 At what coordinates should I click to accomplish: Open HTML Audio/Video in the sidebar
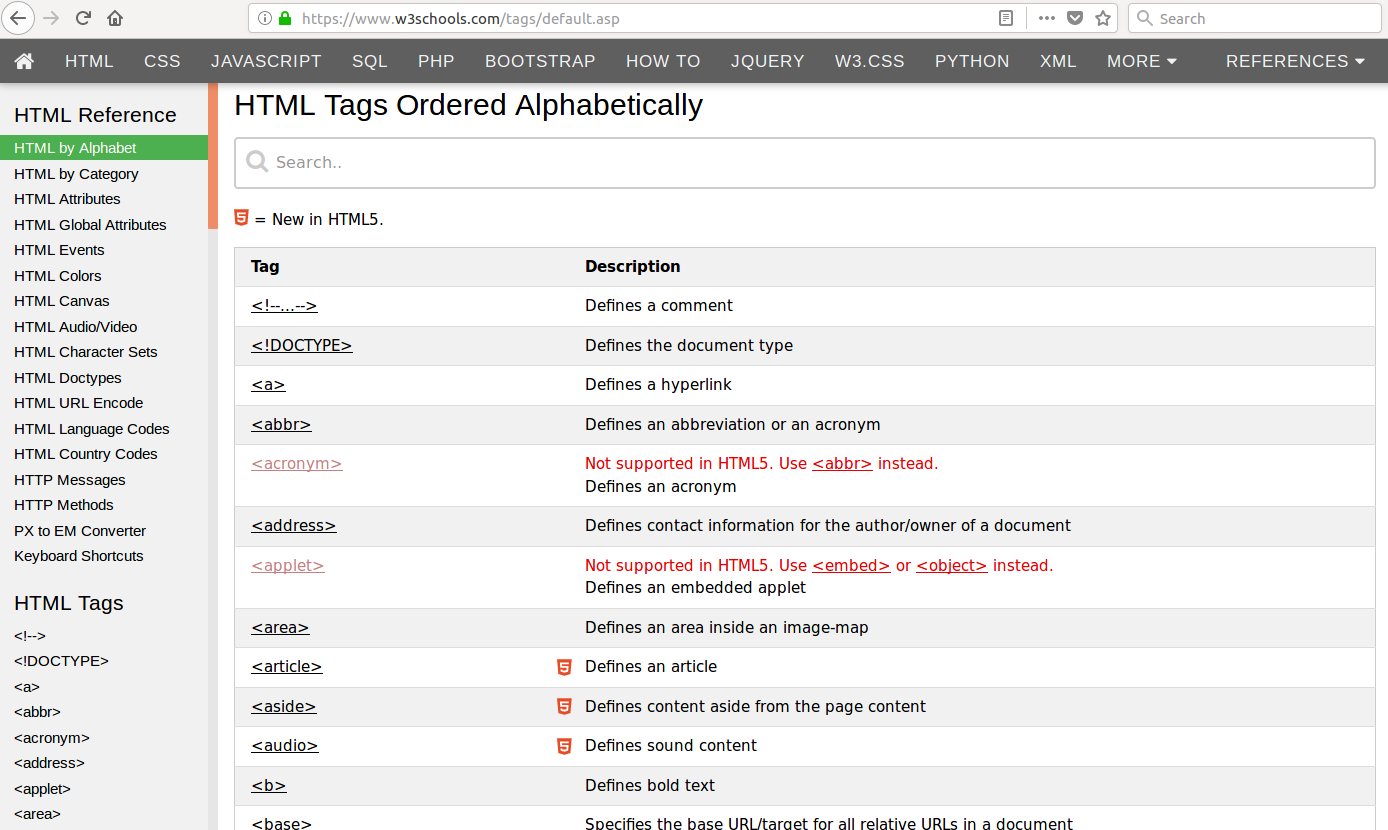click(x=76, y=327)
